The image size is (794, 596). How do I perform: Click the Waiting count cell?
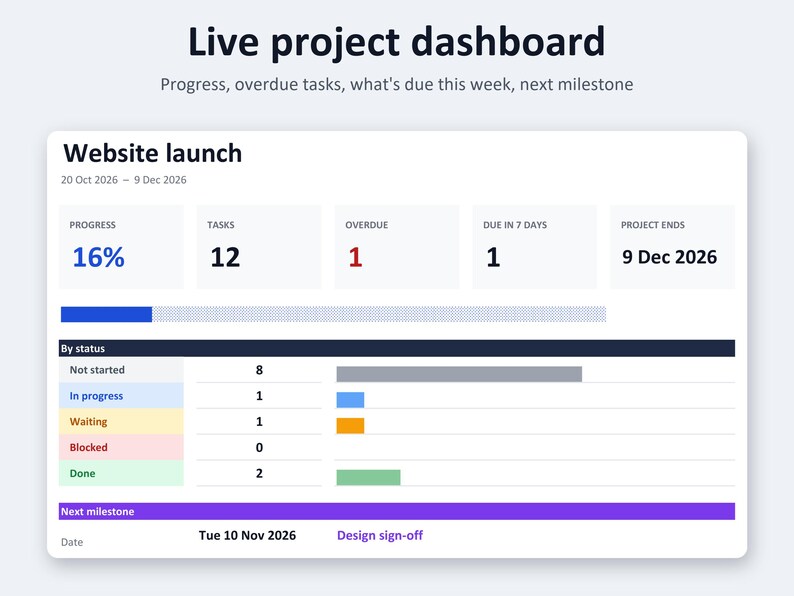259,422
